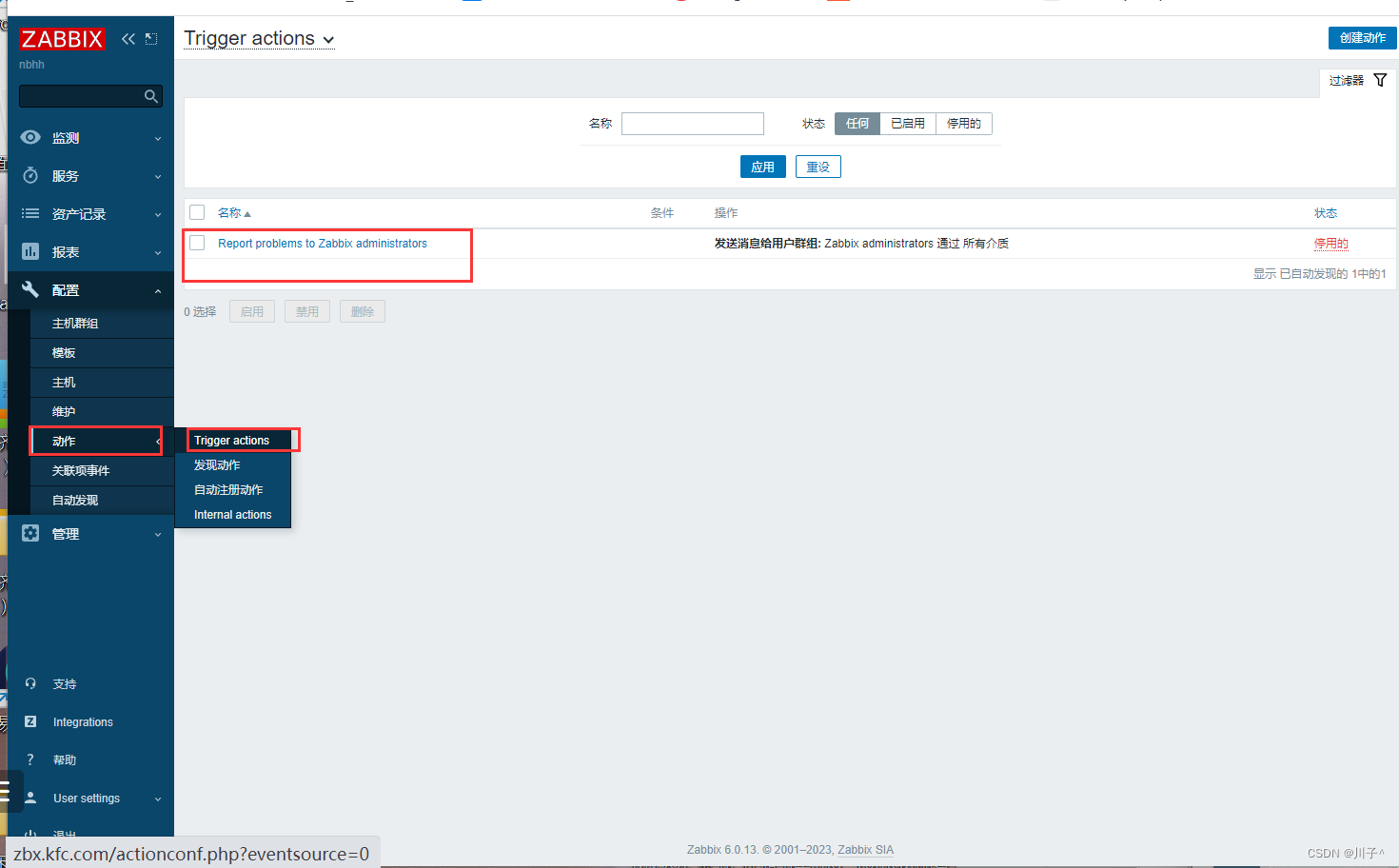
Task: Select Internal actions in the submenu
Action: (232, 515)
